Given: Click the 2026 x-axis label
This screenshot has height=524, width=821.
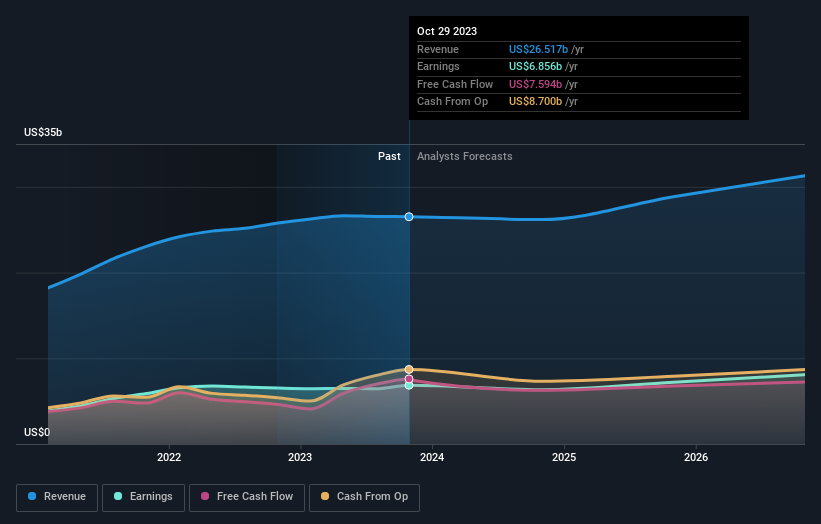Looking at the screenshot, I should click(x=696, y=458).
